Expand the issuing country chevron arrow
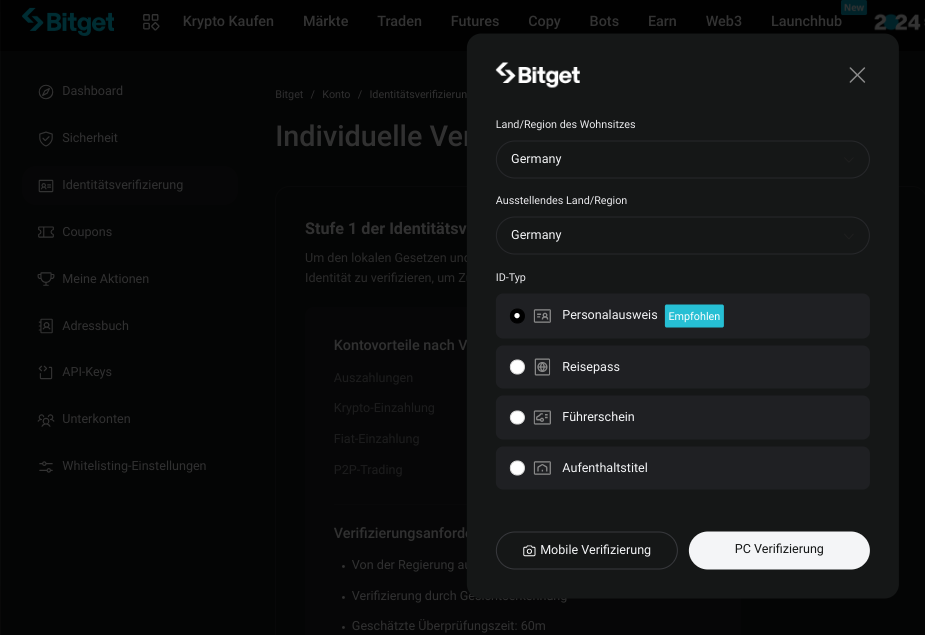The image size is (925, 635). (x=849, y=235)
